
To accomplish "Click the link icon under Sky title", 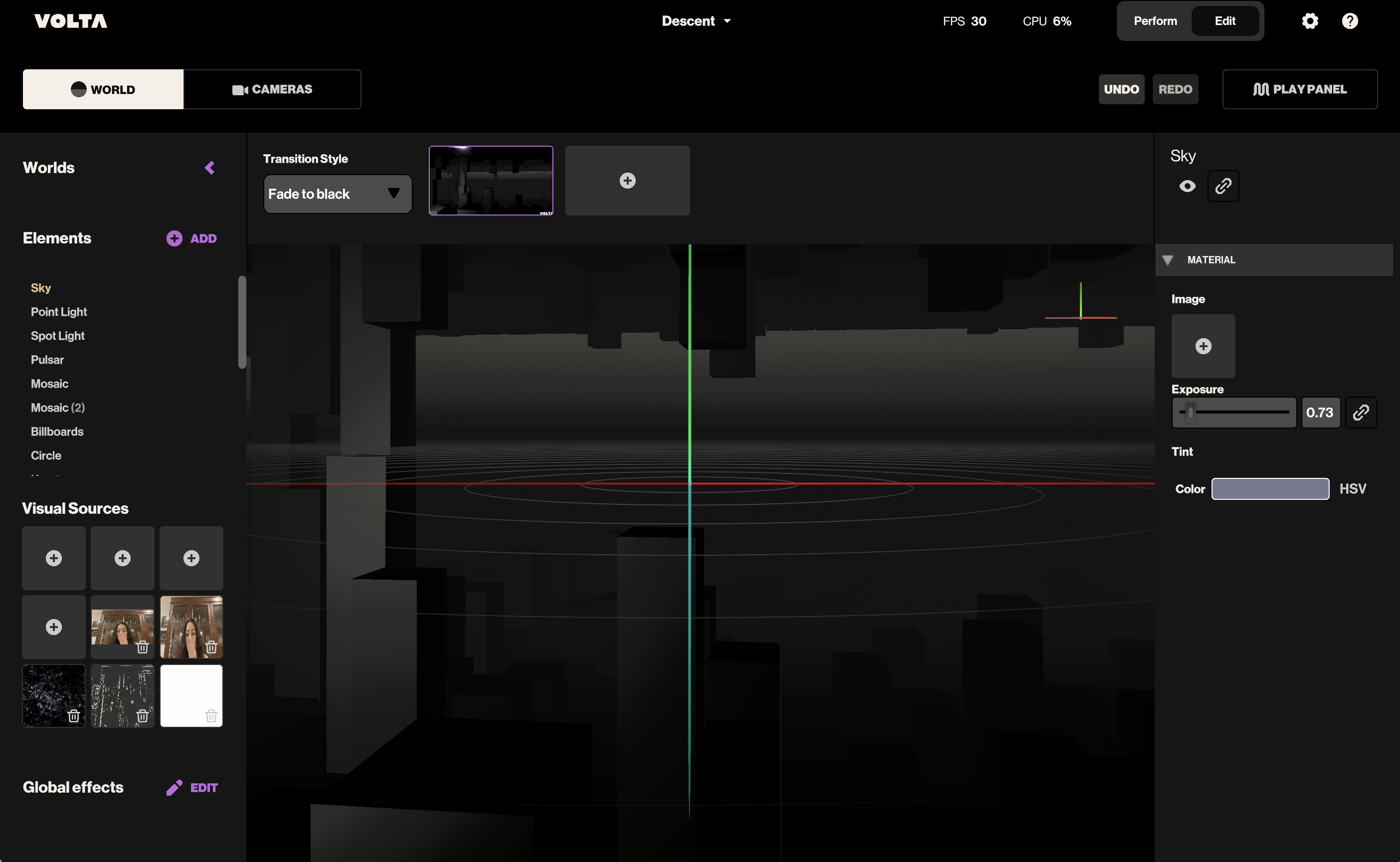I will 1223,186.
